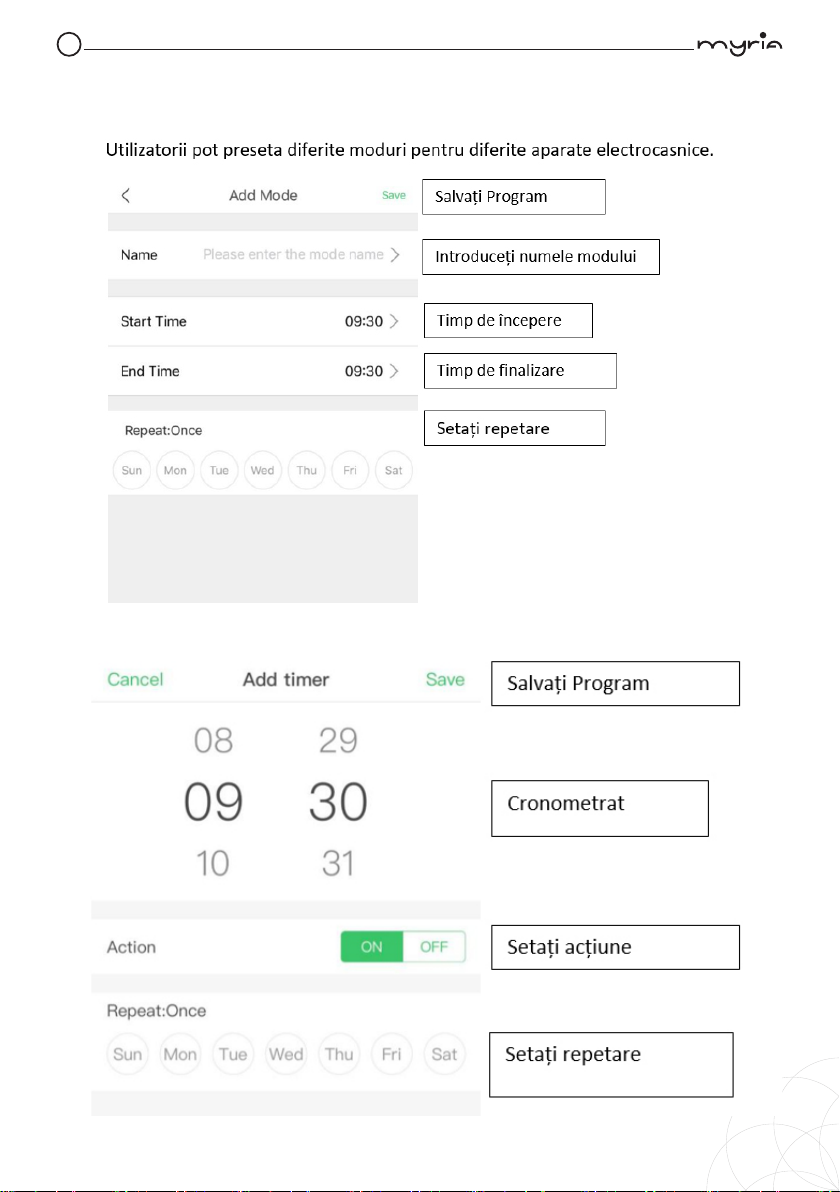Viewport: 840px width, 1192px height.
Task: Switch the Action toggle to ON
Action: [372, 947]
